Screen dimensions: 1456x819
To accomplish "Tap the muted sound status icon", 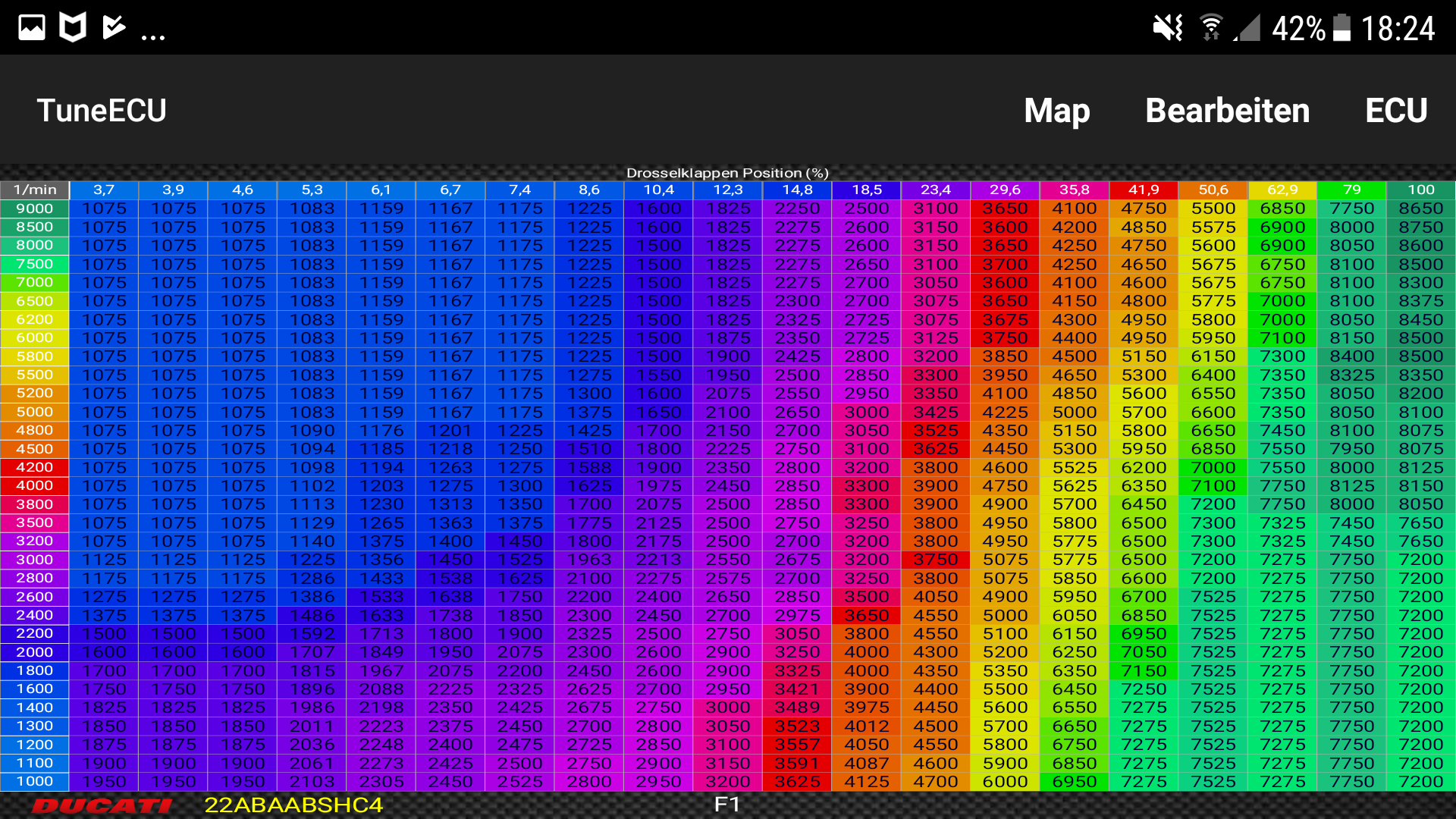I will coord(1168,29).
